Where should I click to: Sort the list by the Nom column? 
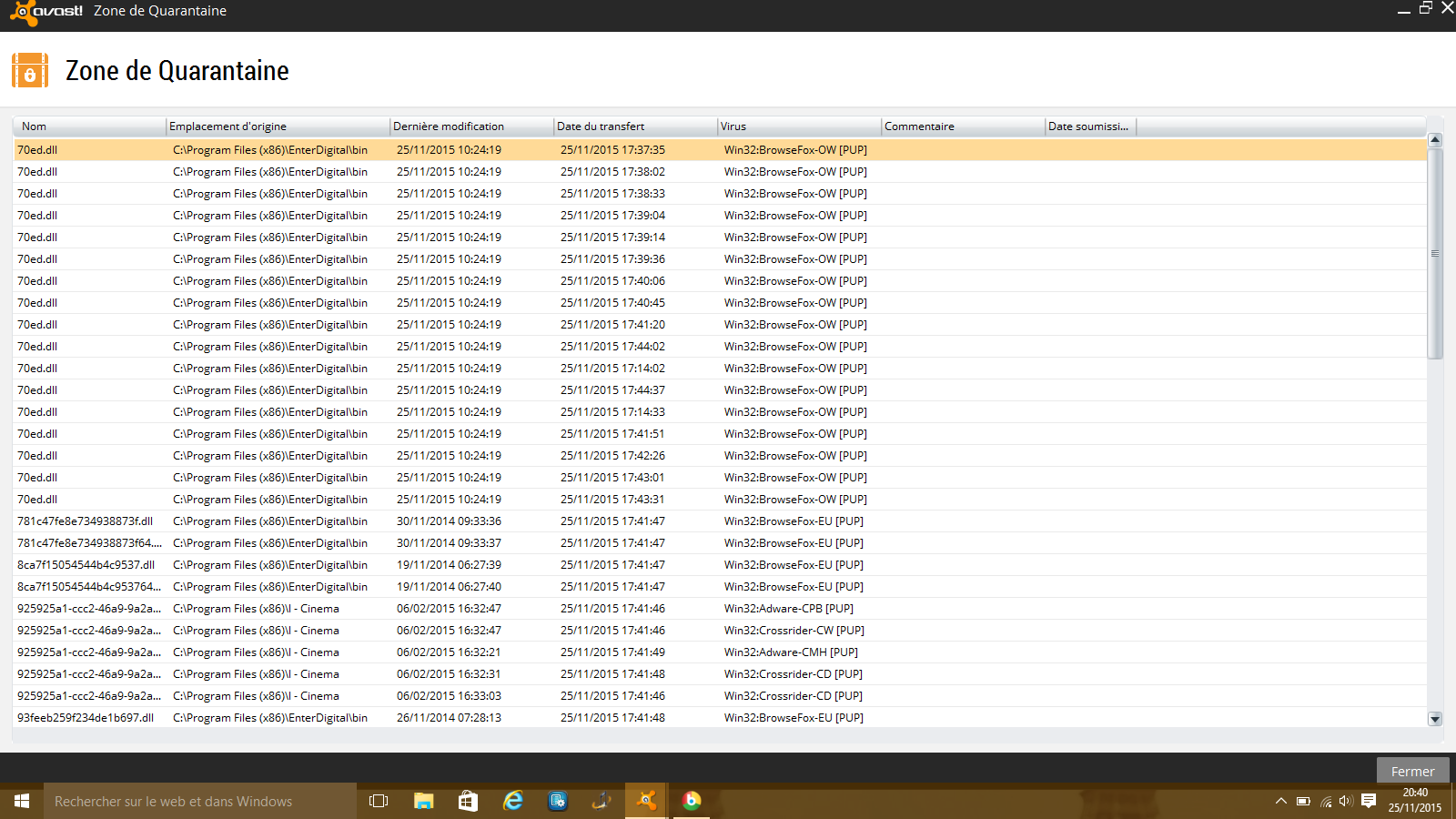click(x=89, y=126)
